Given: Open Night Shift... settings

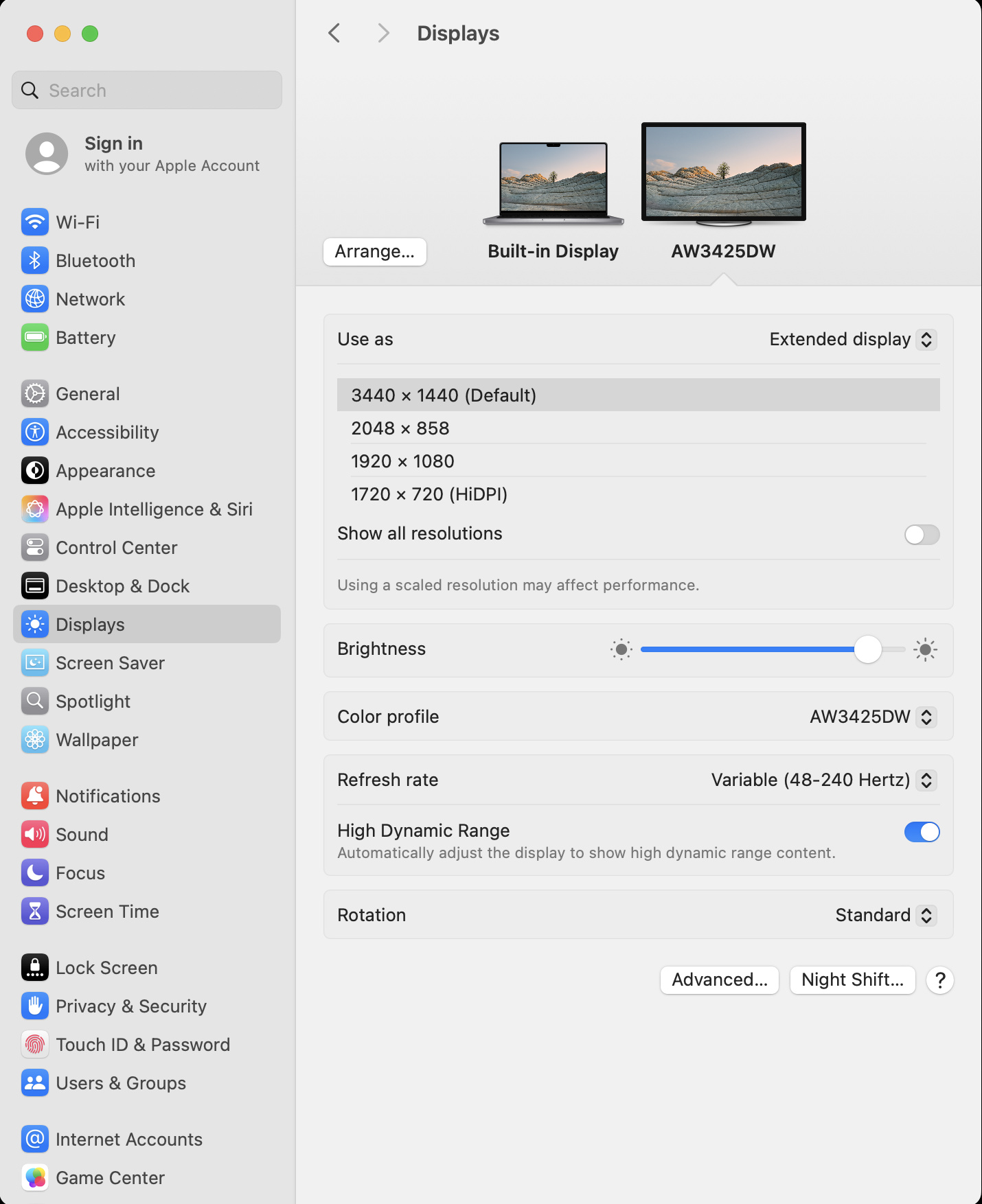Looking at the screenshot, I should (x=852, y=980).
